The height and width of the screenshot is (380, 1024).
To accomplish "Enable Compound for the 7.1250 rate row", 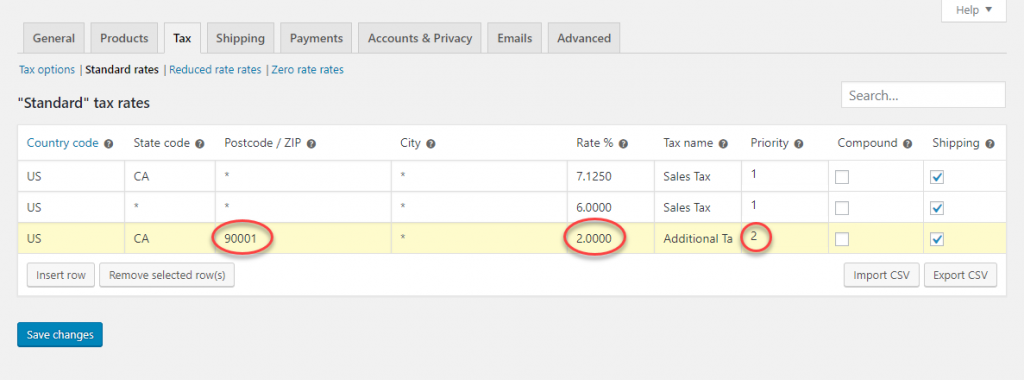I will click(x=842, y=177).
